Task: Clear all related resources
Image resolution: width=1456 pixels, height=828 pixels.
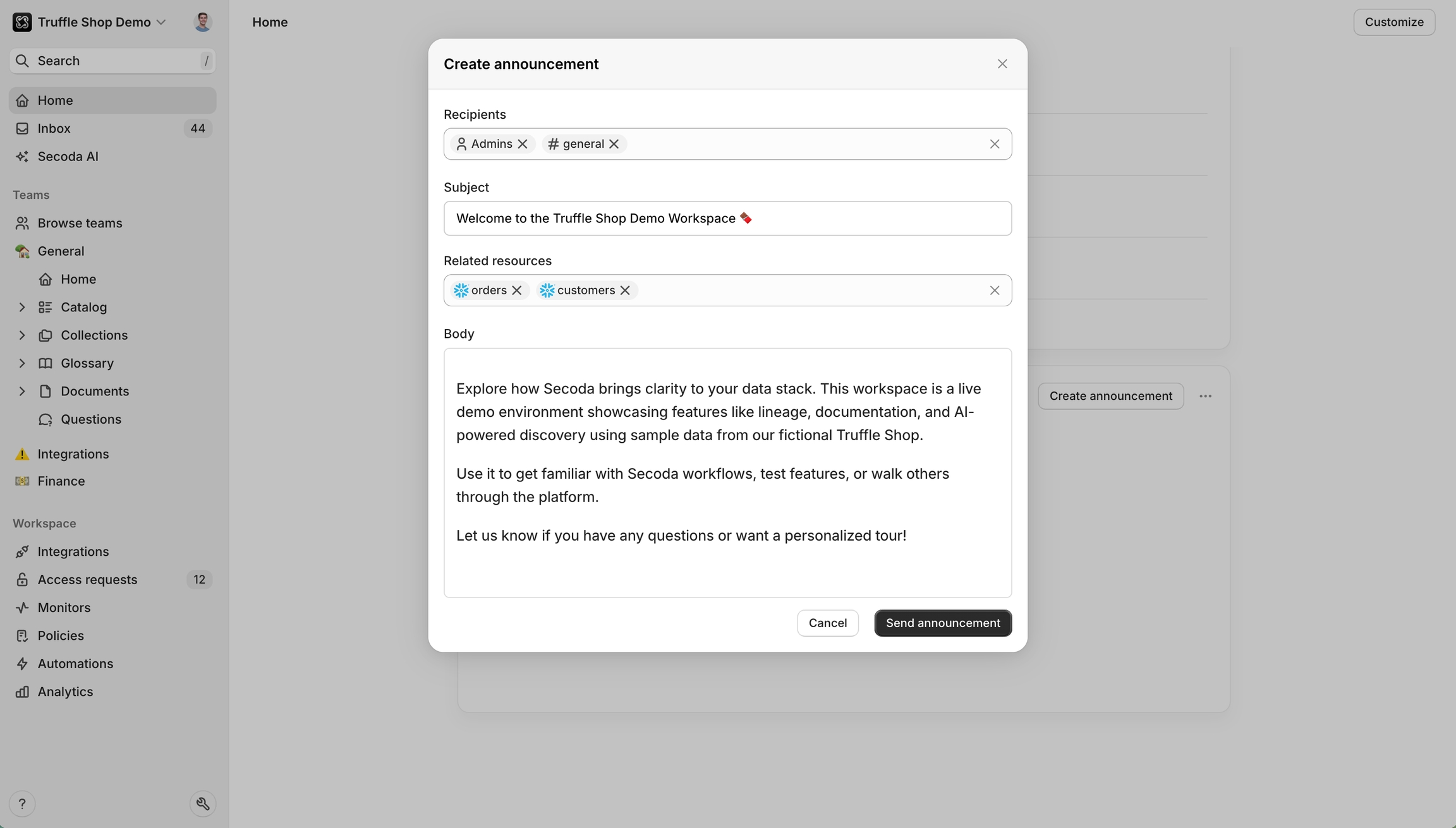Action: coord(995,290)
